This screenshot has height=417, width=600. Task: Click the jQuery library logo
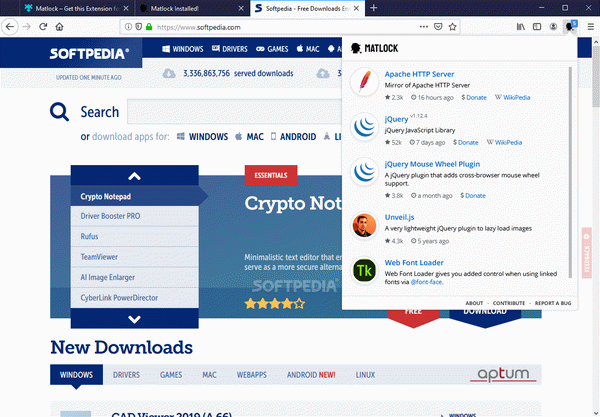(364, 127)
